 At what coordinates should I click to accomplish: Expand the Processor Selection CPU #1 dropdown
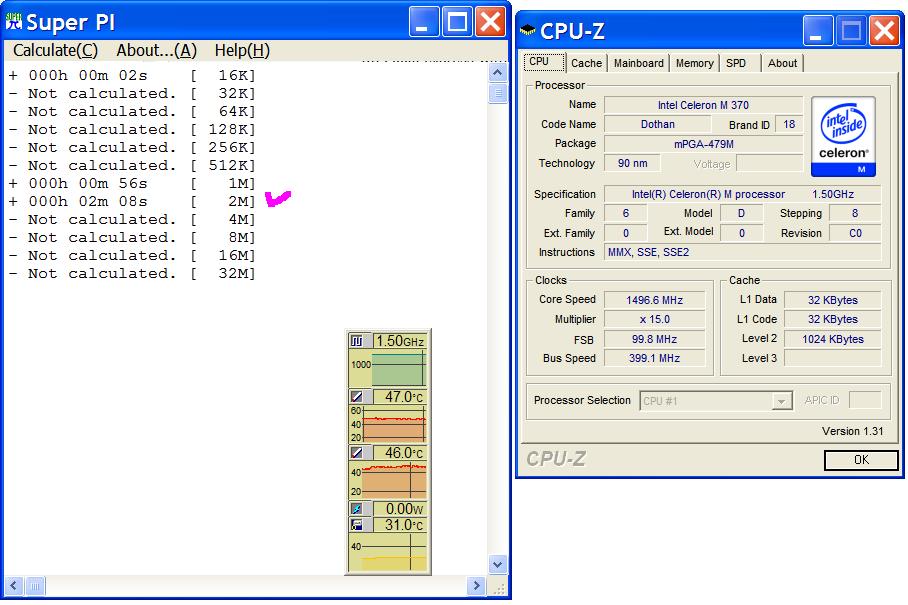pos(782,401)
